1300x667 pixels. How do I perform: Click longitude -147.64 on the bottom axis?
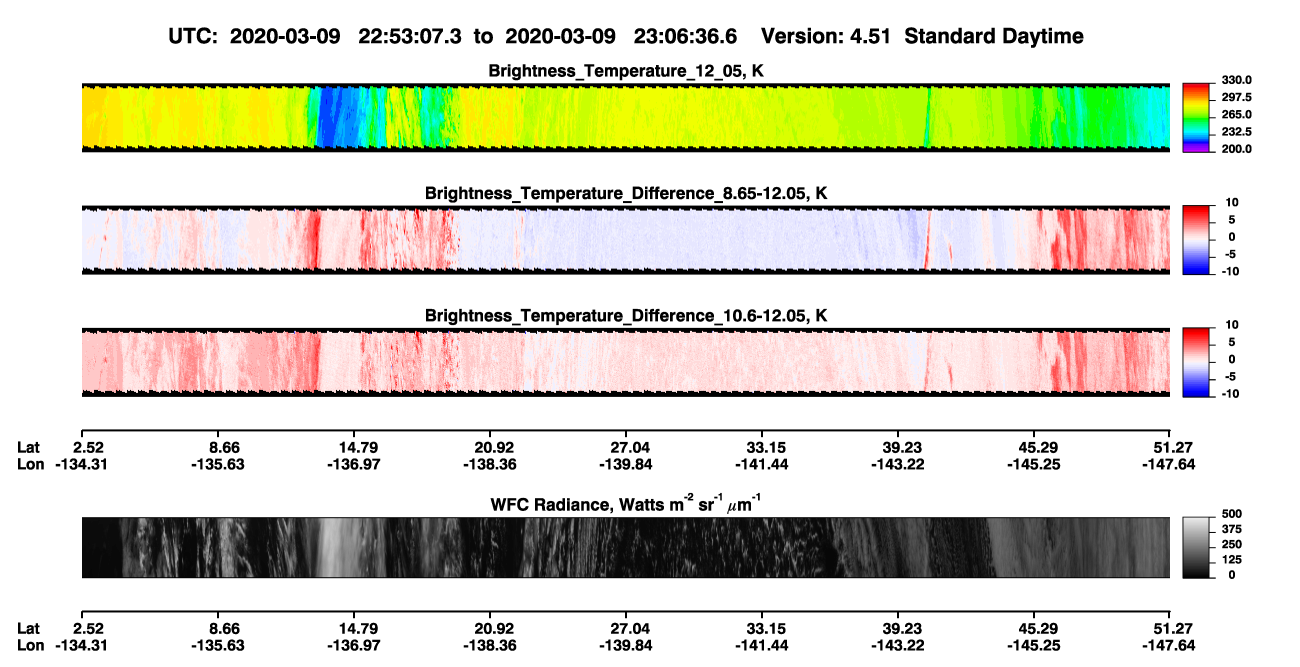[x=1170, y=645]
